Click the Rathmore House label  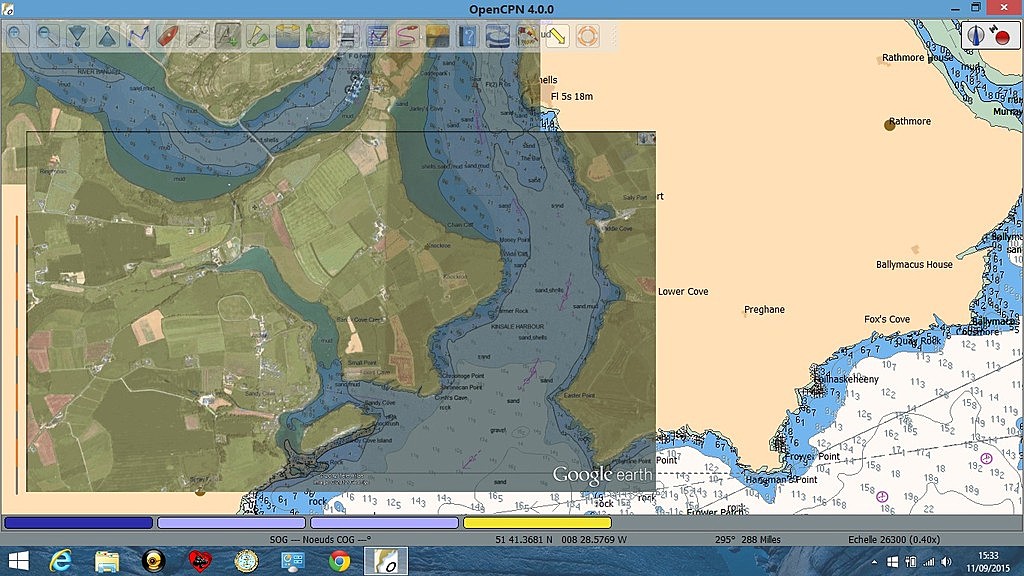(917, 57)
